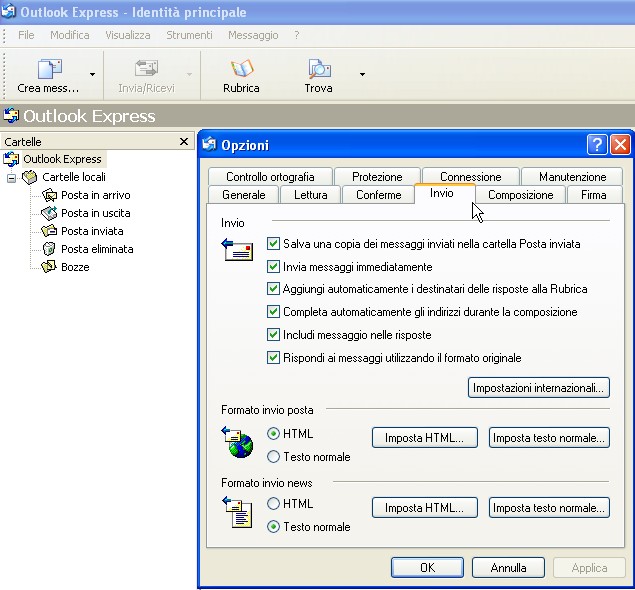Open the Visualizza menu
Image resolution: width=635 pixels, height=590 pixels.
coord(128,35)
